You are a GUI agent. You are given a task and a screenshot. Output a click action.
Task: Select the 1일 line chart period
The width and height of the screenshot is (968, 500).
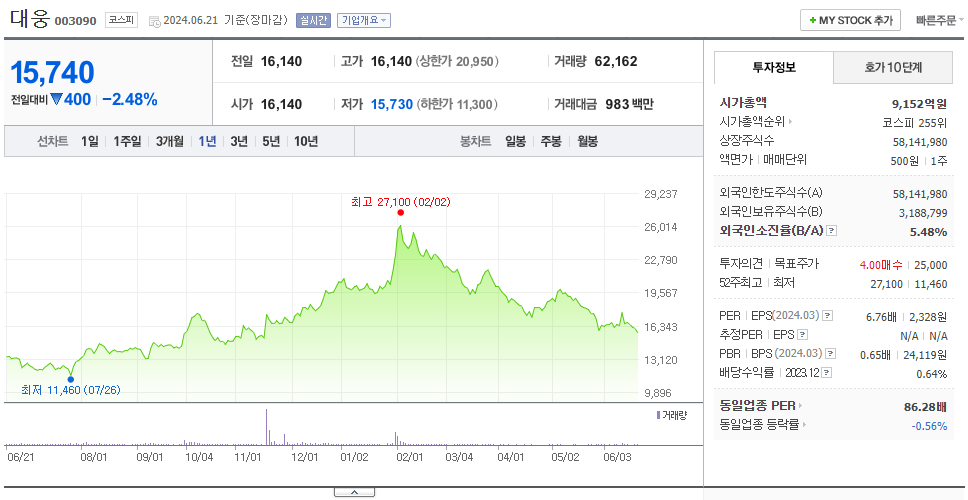90,141
